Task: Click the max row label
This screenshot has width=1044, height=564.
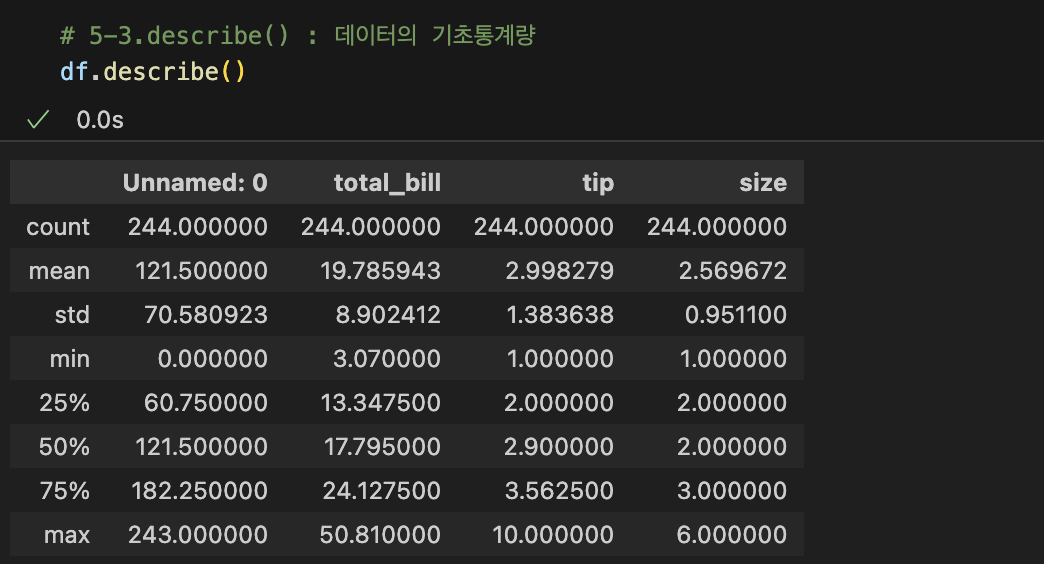Action: 67,535
